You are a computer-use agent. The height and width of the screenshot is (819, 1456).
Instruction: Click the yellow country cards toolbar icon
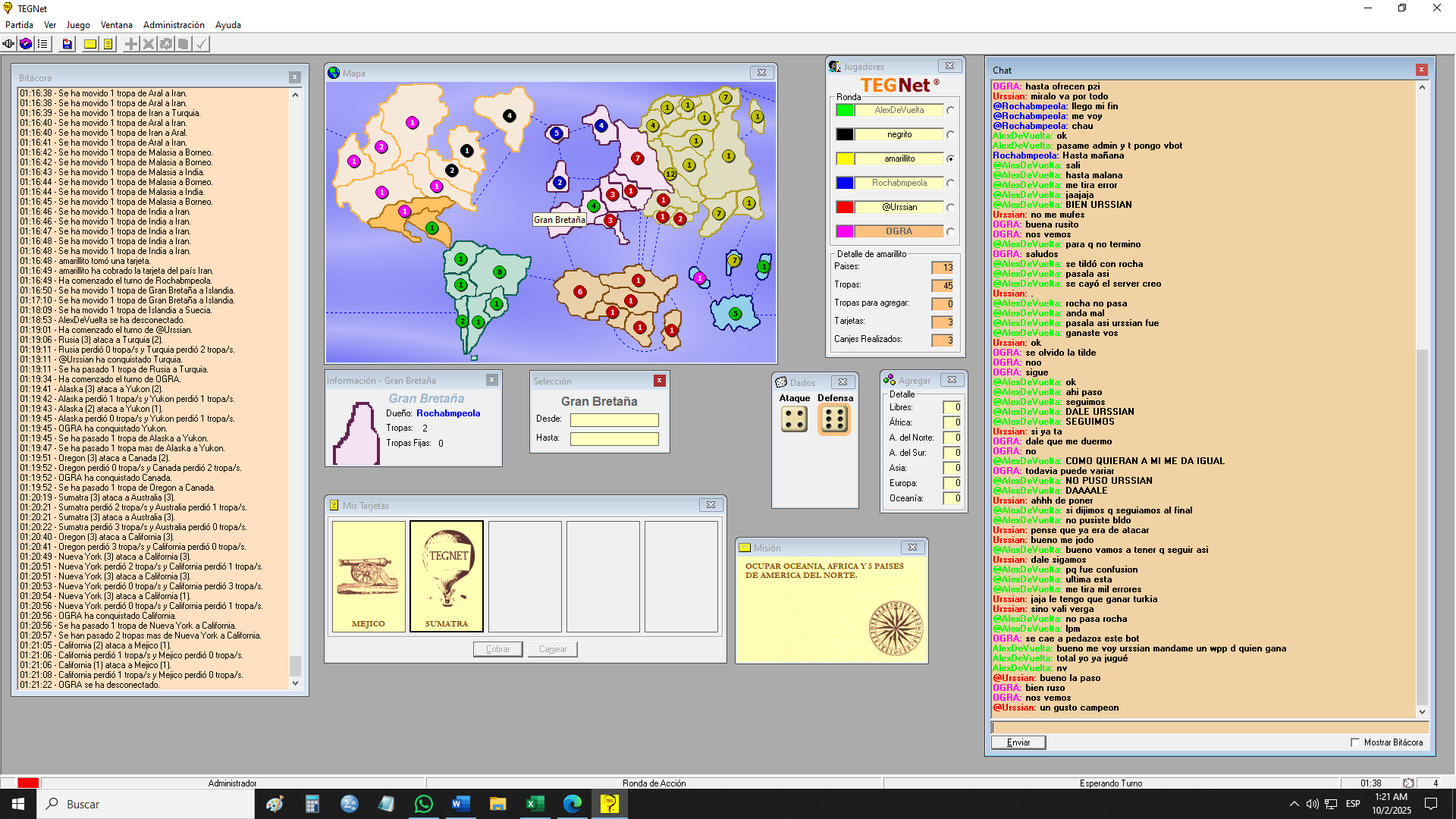pyautogui.click(x=108, y=44)
